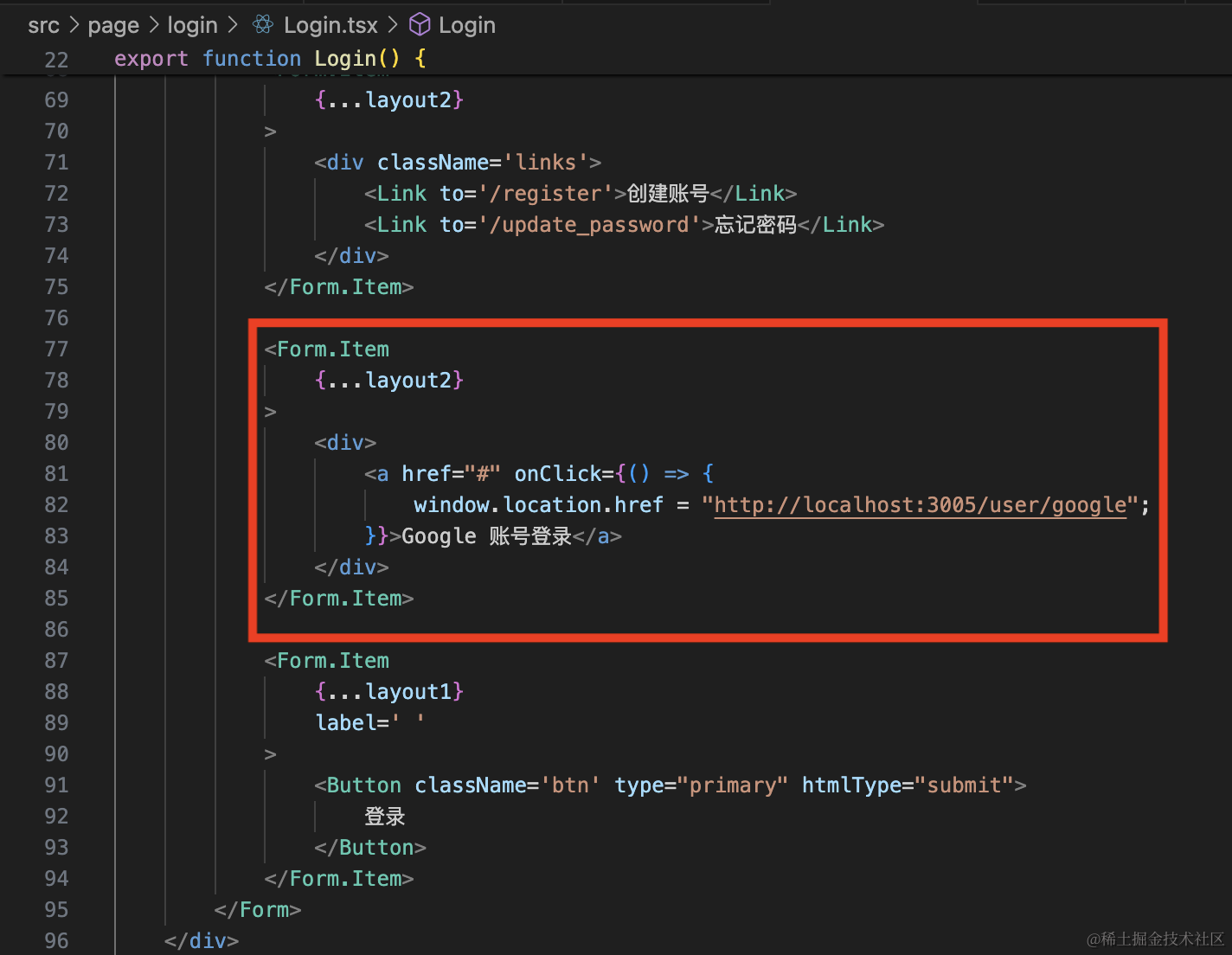
Task: Jump to sticky header 'export function Login()'
Action: (270, 59)
